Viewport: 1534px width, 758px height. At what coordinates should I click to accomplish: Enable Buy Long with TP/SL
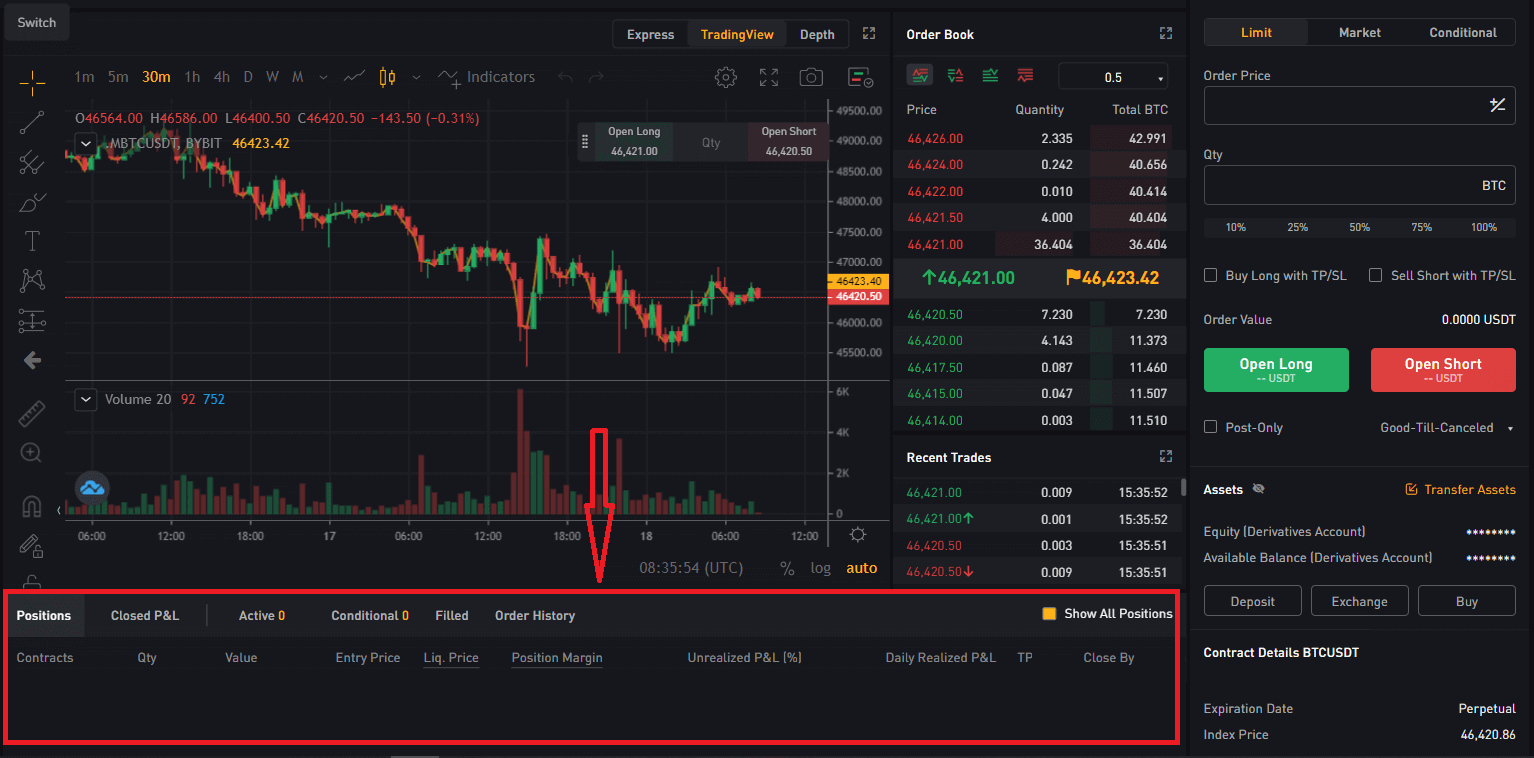click(1210, 275)
